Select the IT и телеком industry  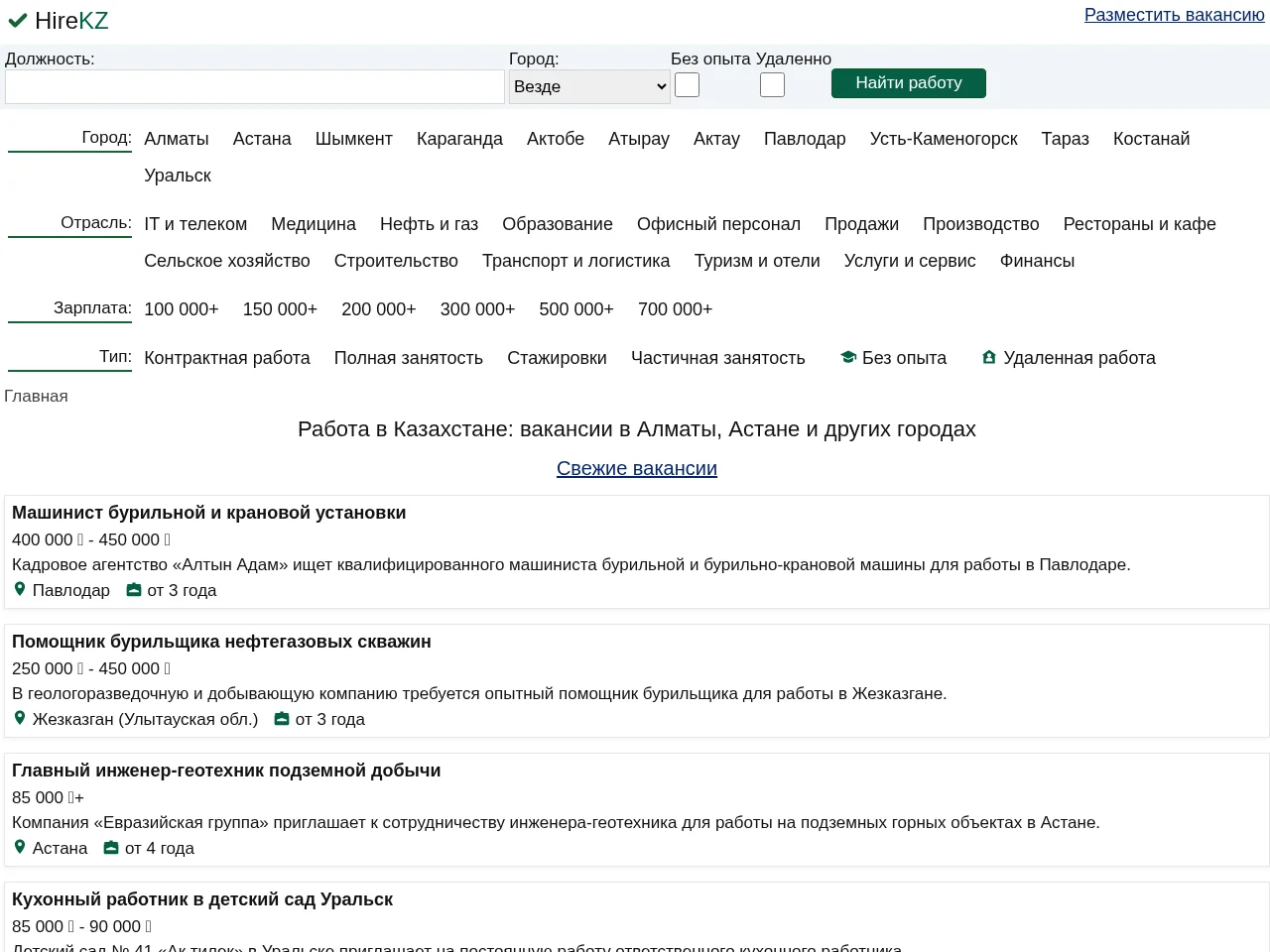[195, 224]
